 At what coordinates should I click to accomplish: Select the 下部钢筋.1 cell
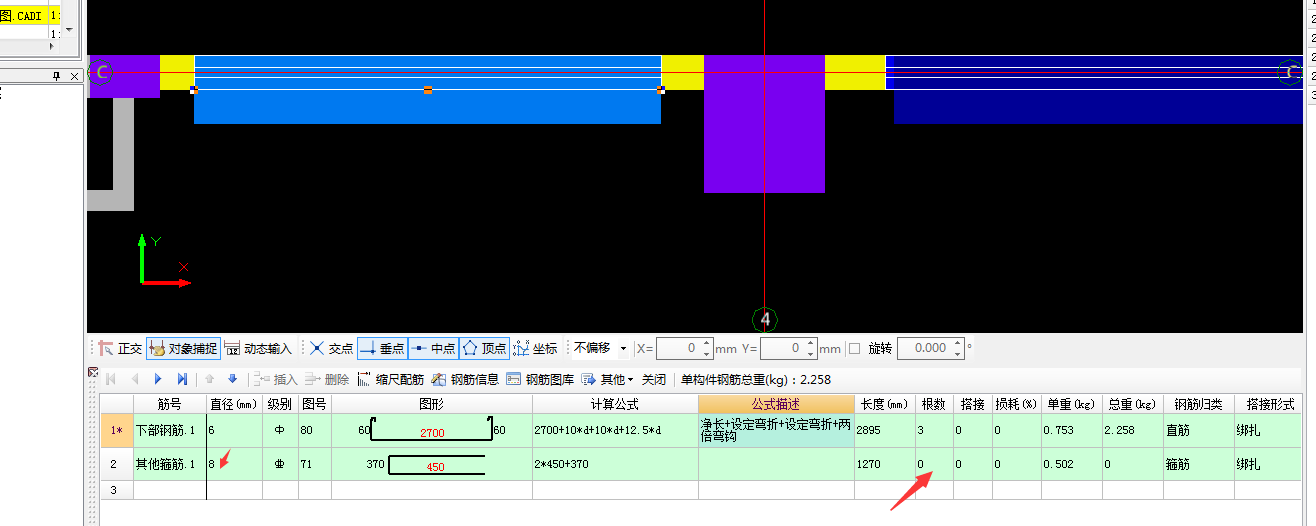tap(170, 431)
